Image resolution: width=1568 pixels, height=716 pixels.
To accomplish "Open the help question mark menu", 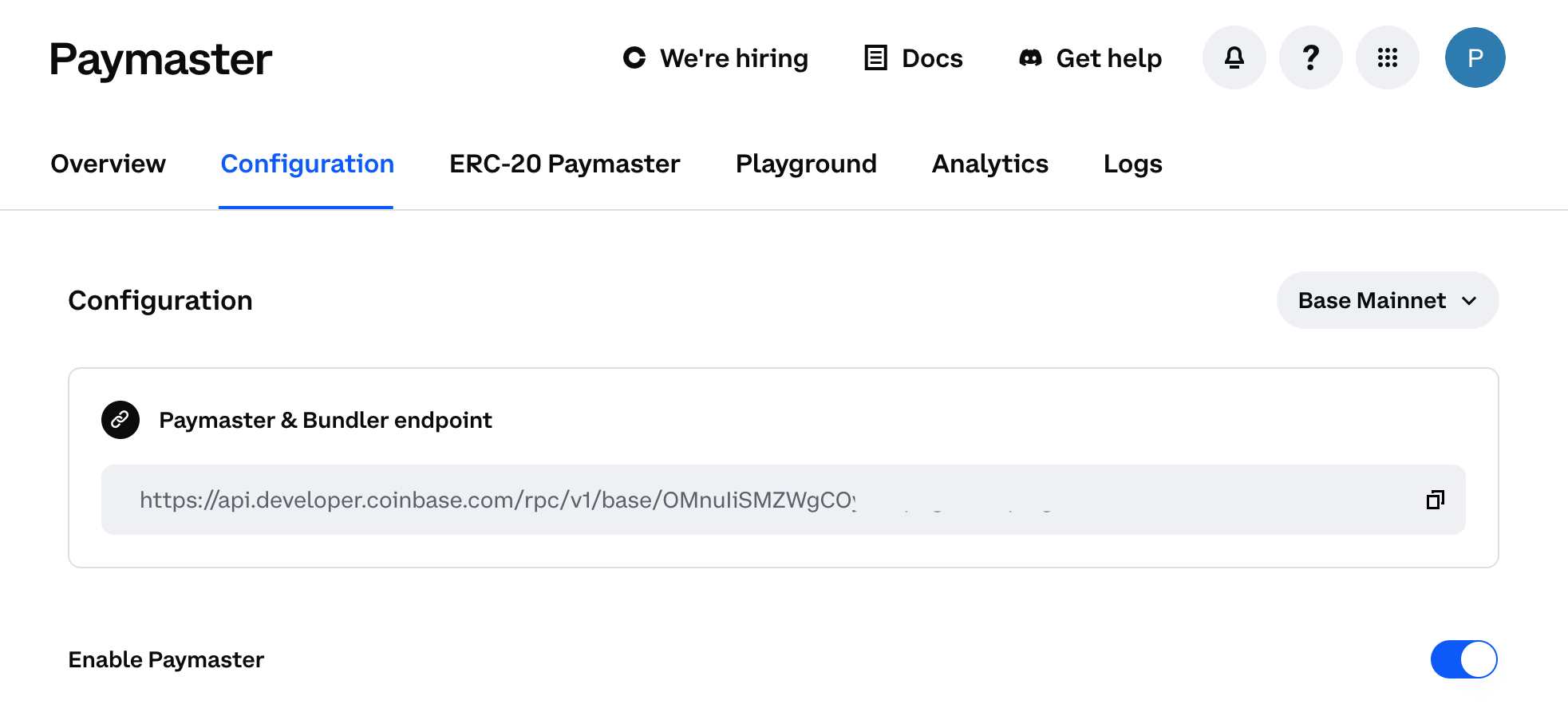I will pyautogui.click(x=1310, y=57).
